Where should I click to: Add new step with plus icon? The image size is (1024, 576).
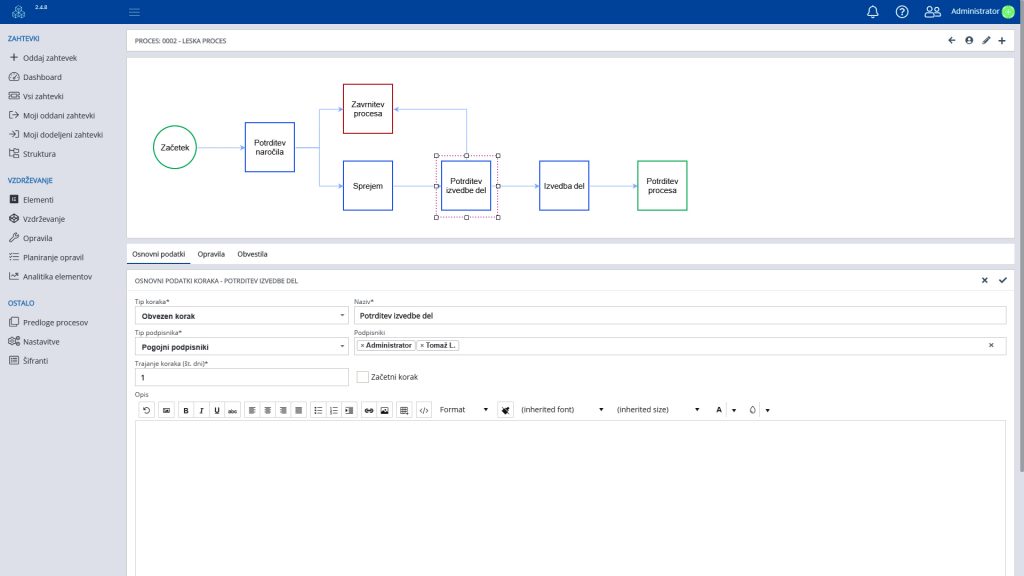pyautogui.click(x=1002, y=41)
